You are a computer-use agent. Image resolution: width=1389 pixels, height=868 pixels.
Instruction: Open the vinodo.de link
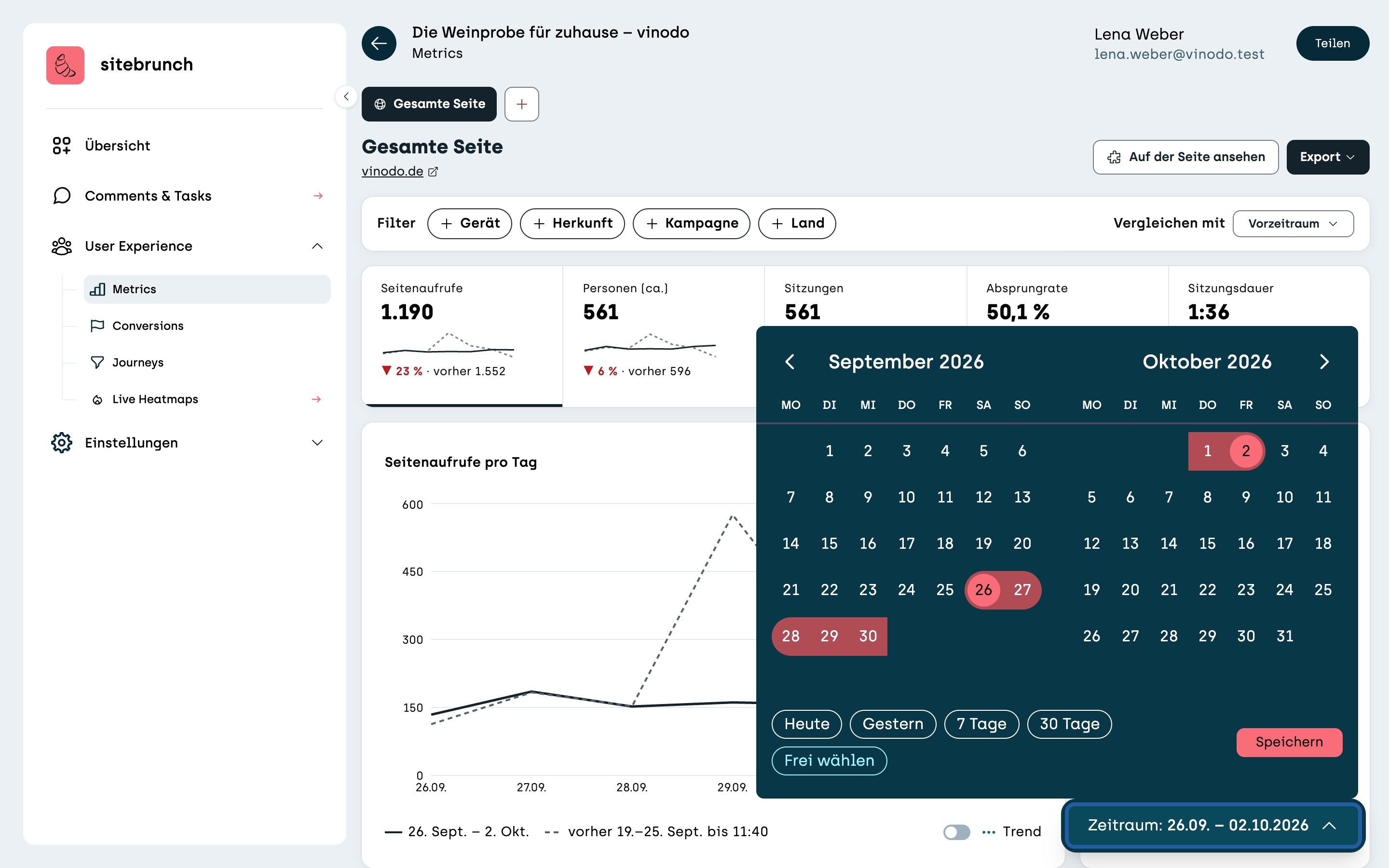[x=393, y=172]
